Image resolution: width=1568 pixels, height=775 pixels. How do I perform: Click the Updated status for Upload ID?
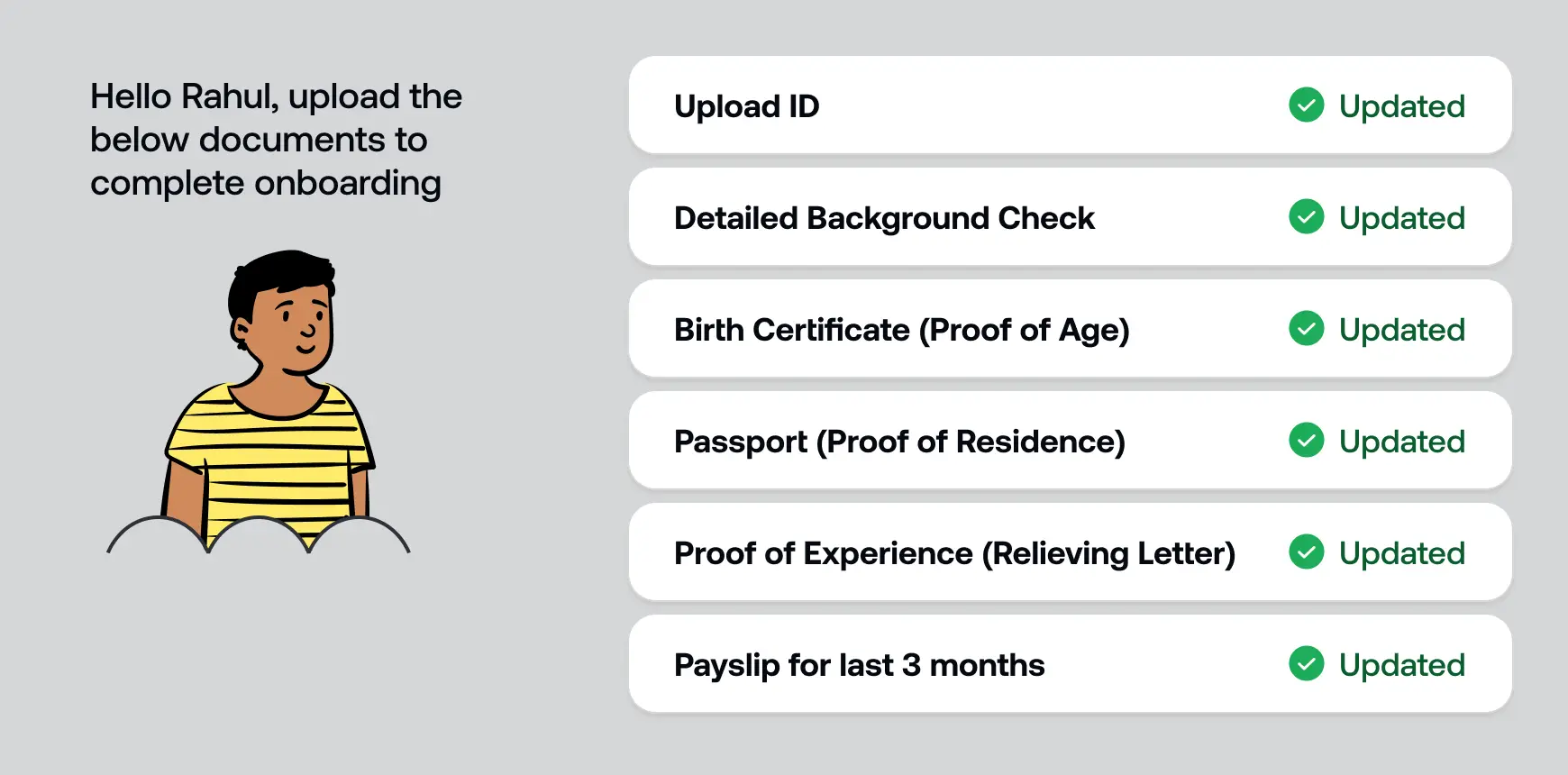coord(1401,106)
